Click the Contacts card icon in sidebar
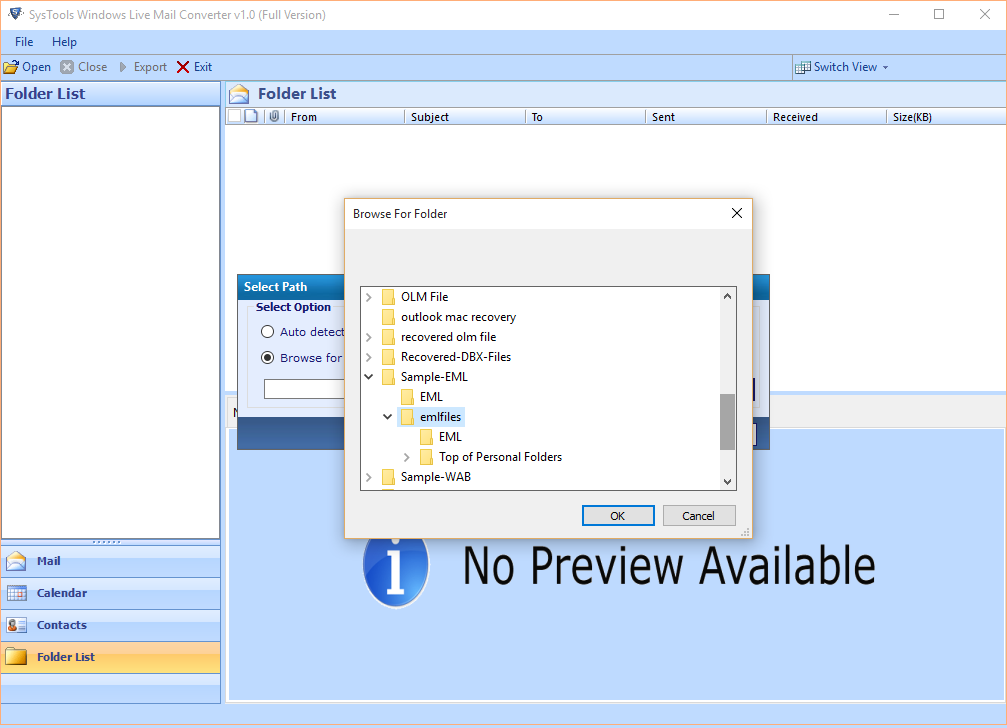Viewport: 1007px width, 728px height. tap(16, 625)
